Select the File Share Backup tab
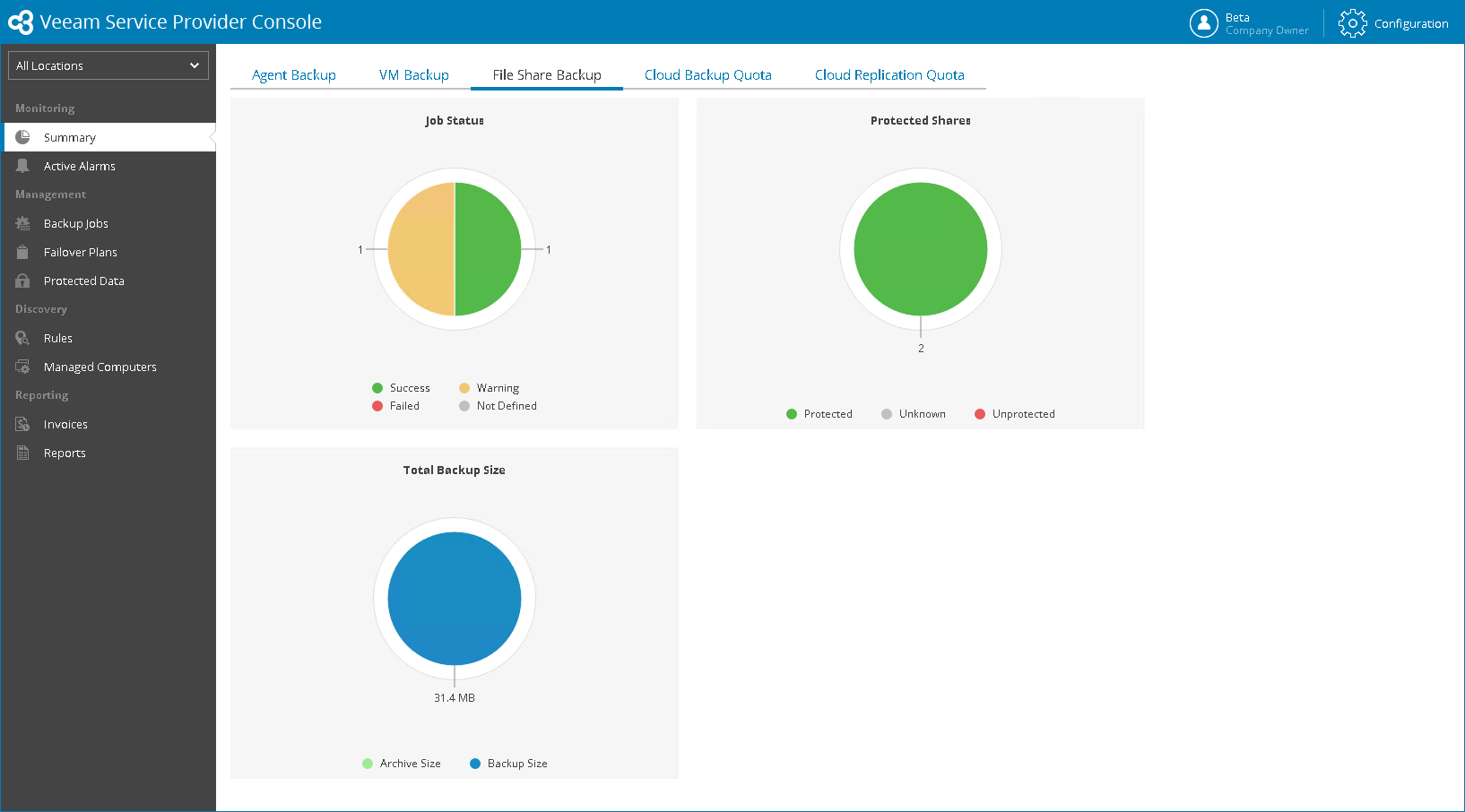 (547, 75)
